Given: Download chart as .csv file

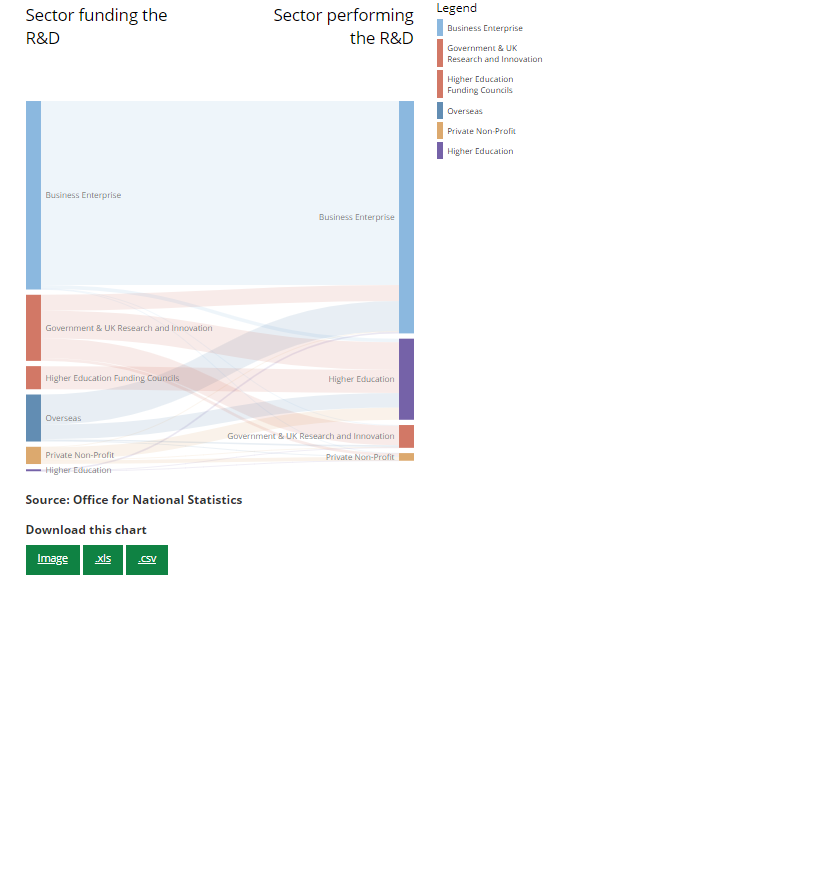Looking at the screenshot, I should click(147, 559).
